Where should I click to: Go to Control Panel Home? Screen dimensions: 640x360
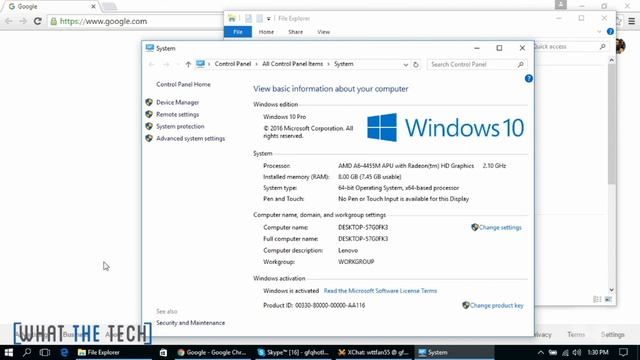[183, 84]
